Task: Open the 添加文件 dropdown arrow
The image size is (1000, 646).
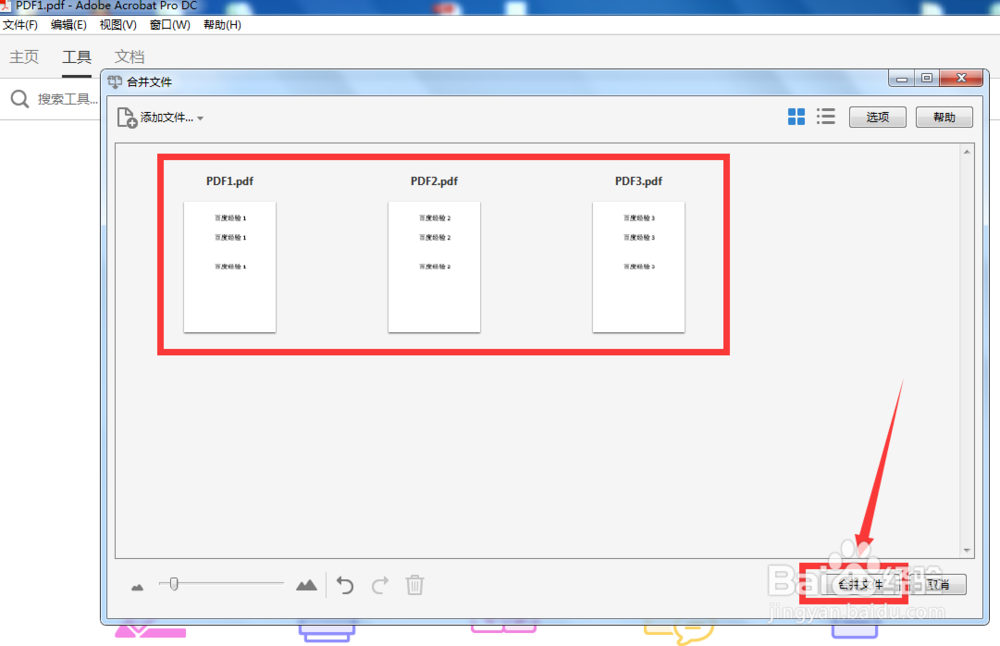Action: click(x=200, y=118)
